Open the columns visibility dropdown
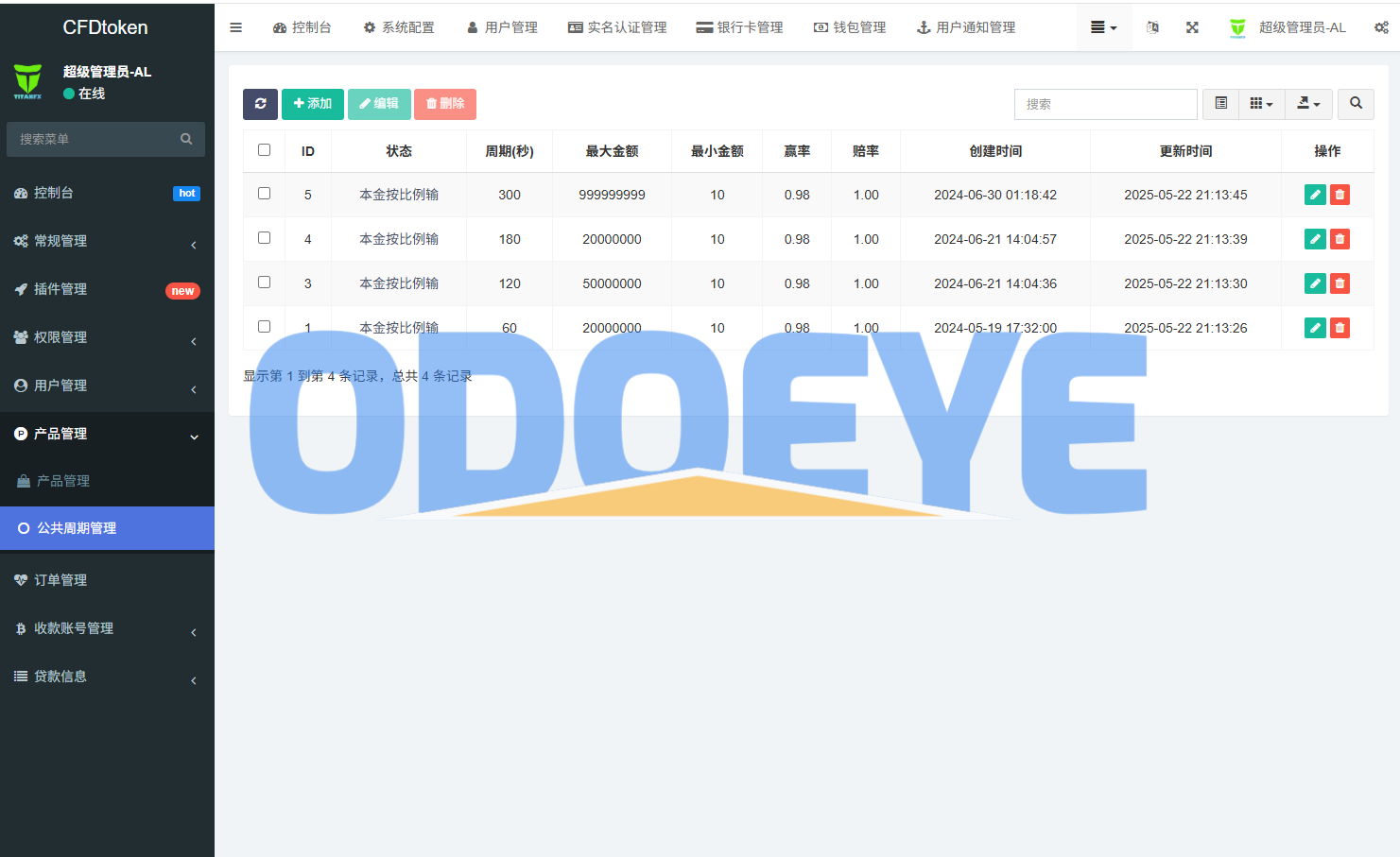1400x857 pixels. click(1261, 104)
